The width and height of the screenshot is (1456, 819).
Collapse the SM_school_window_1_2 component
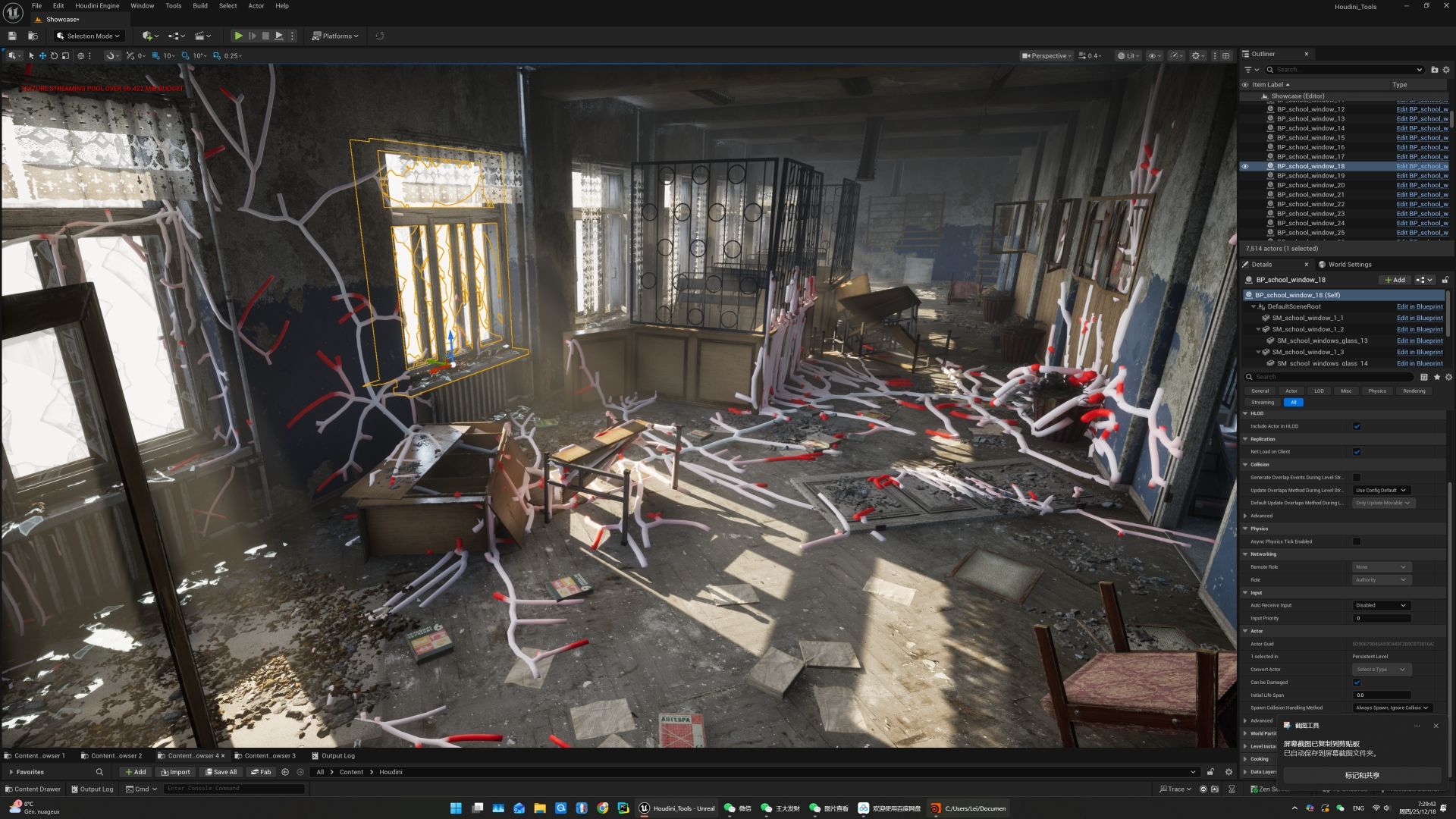1258,329
